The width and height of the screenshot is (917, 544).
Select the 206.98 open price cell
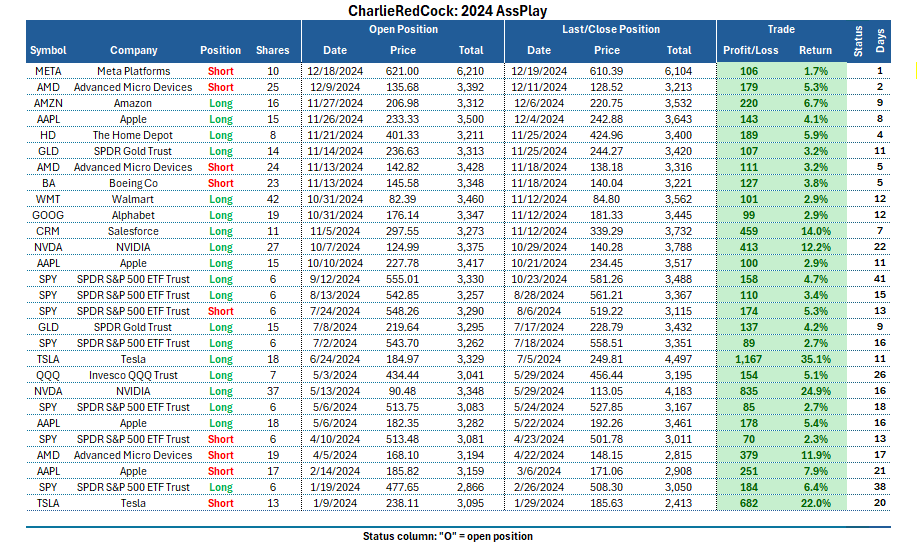402,104
